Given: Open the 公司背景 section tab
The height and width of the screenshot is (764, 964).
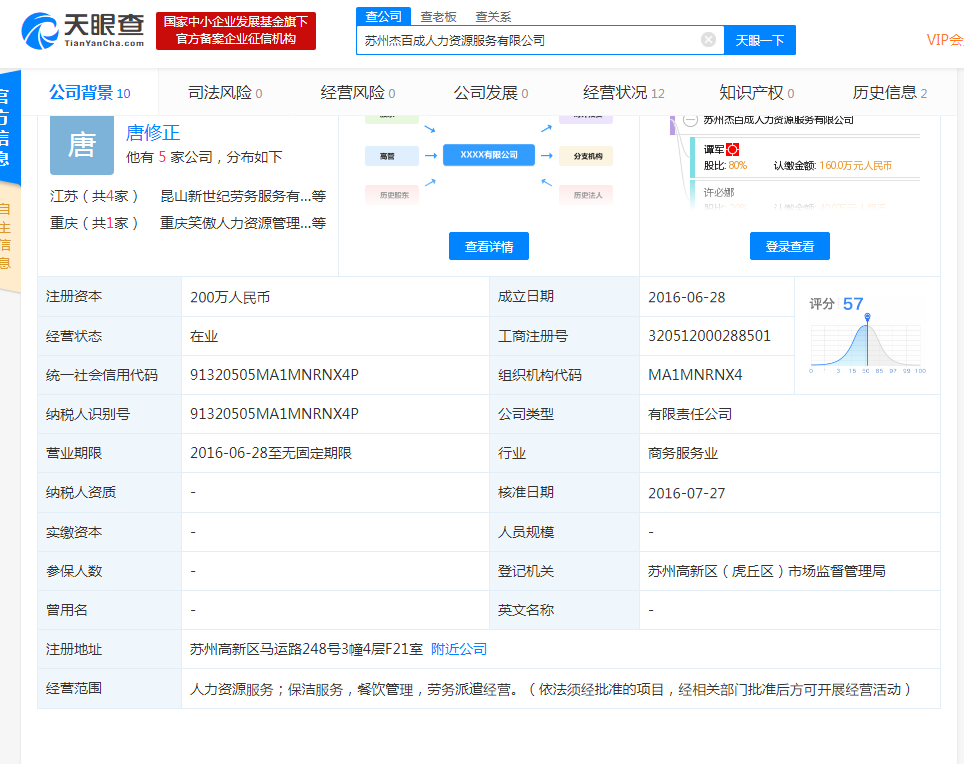Looking at the screenshot, I should click(90, 93).
